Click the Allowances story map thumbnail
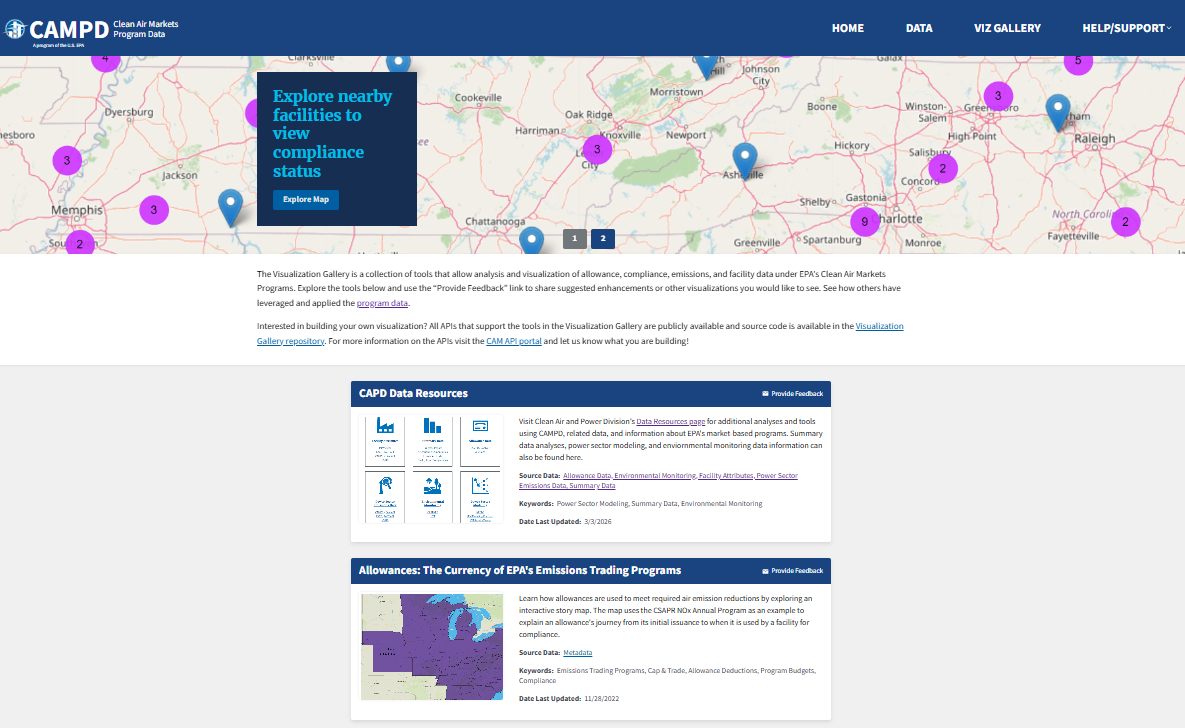This screenshot has width=1185, height=728. click(431, 647)
